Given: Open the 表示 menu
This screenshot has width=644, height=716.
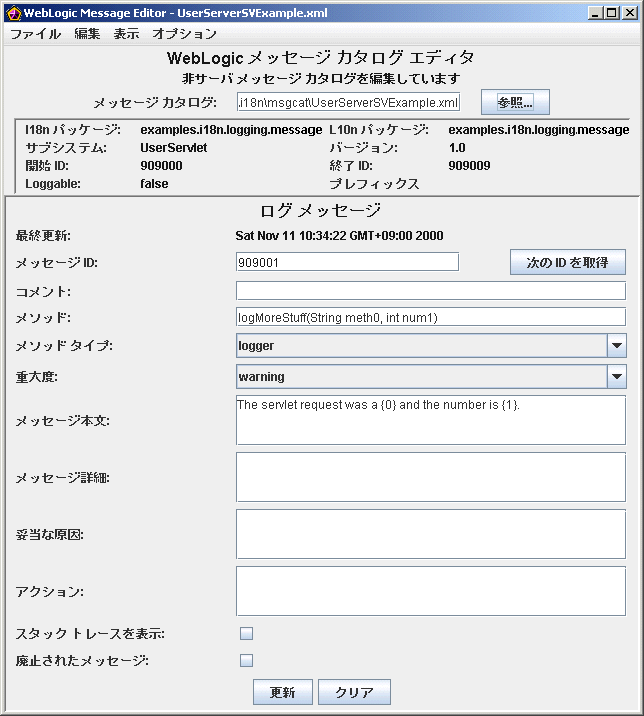Looking at the screenshot, I should [127, 34].
